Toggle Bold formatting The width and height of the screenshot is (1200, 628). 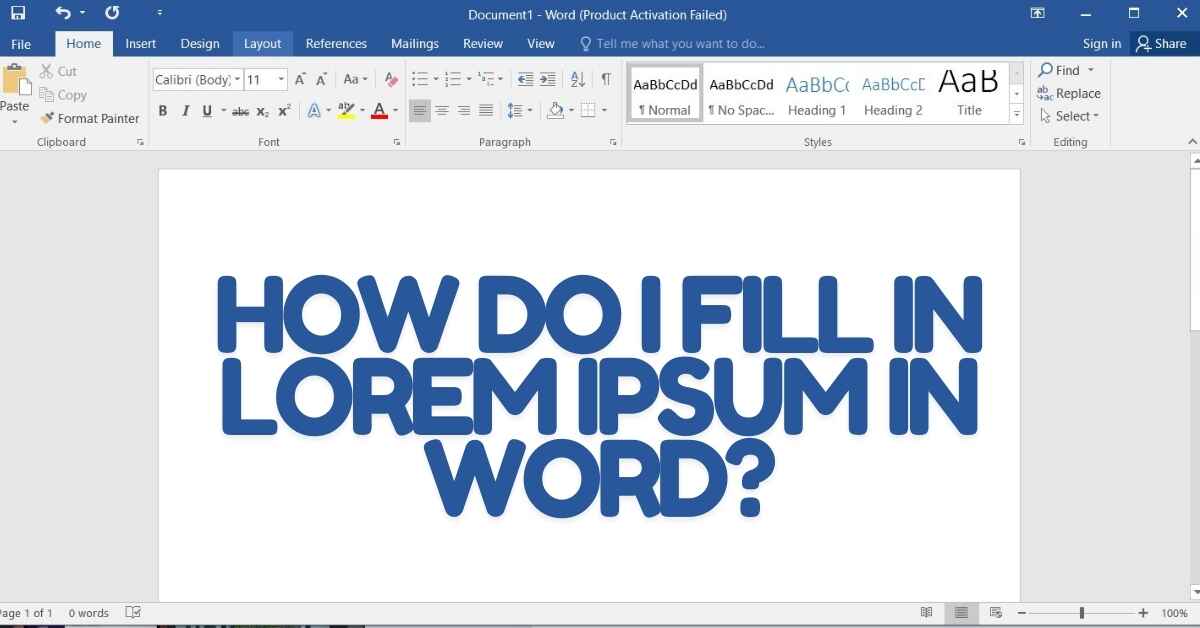[x=163, y=111]
